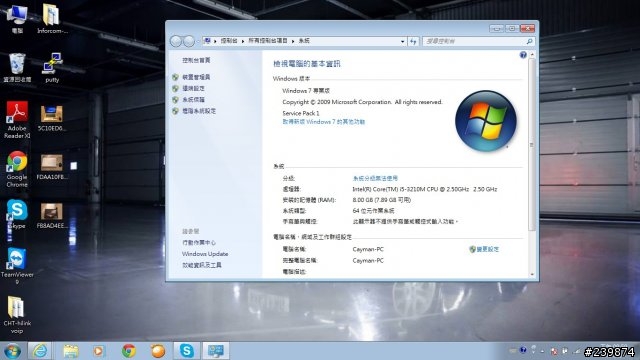Launch the Skype desktop shortcut
The image size is (640, 360).
pos(17,213)
